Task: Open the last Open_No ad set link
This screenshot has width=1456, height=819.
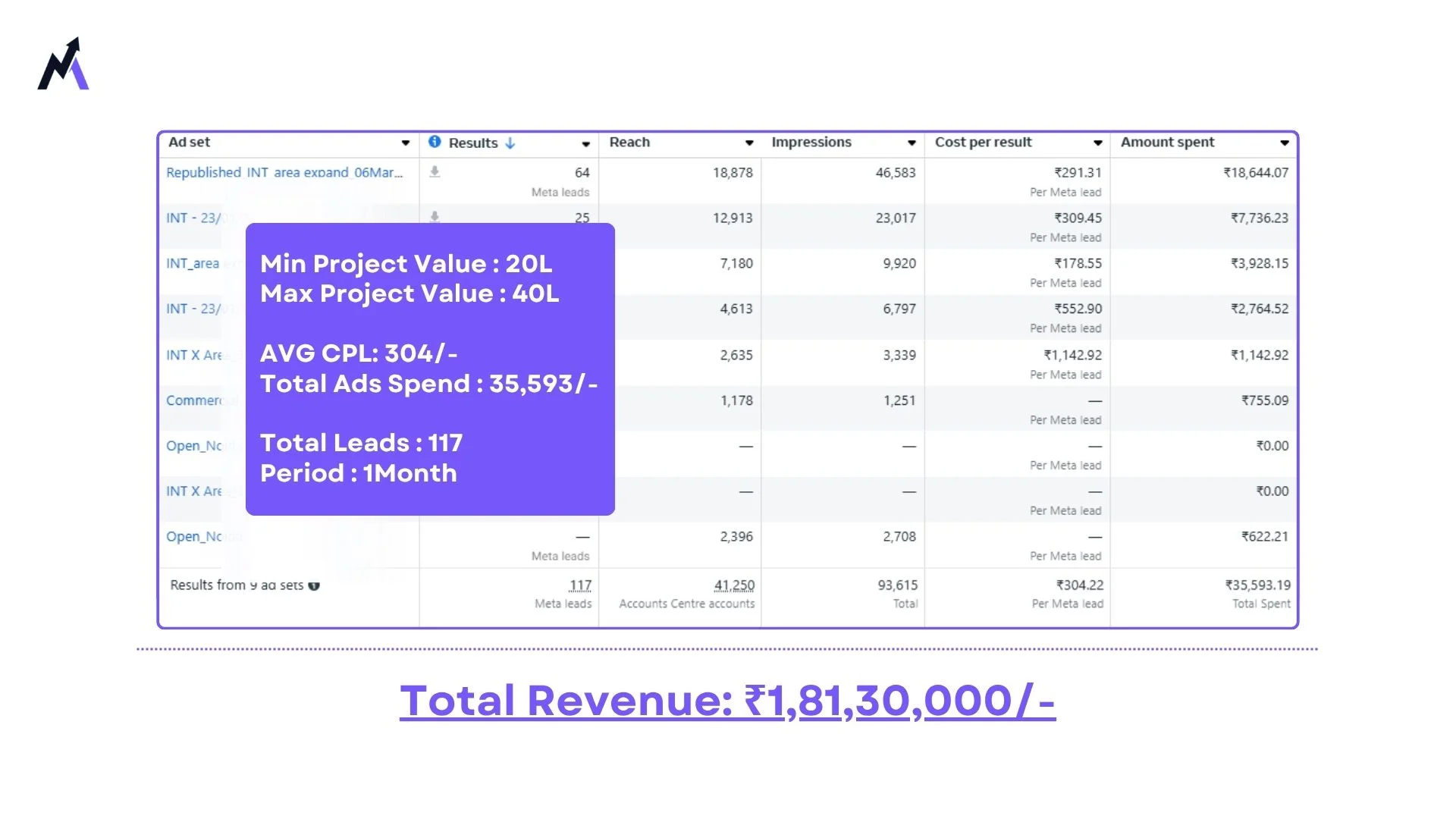Action: coord(202,537)
